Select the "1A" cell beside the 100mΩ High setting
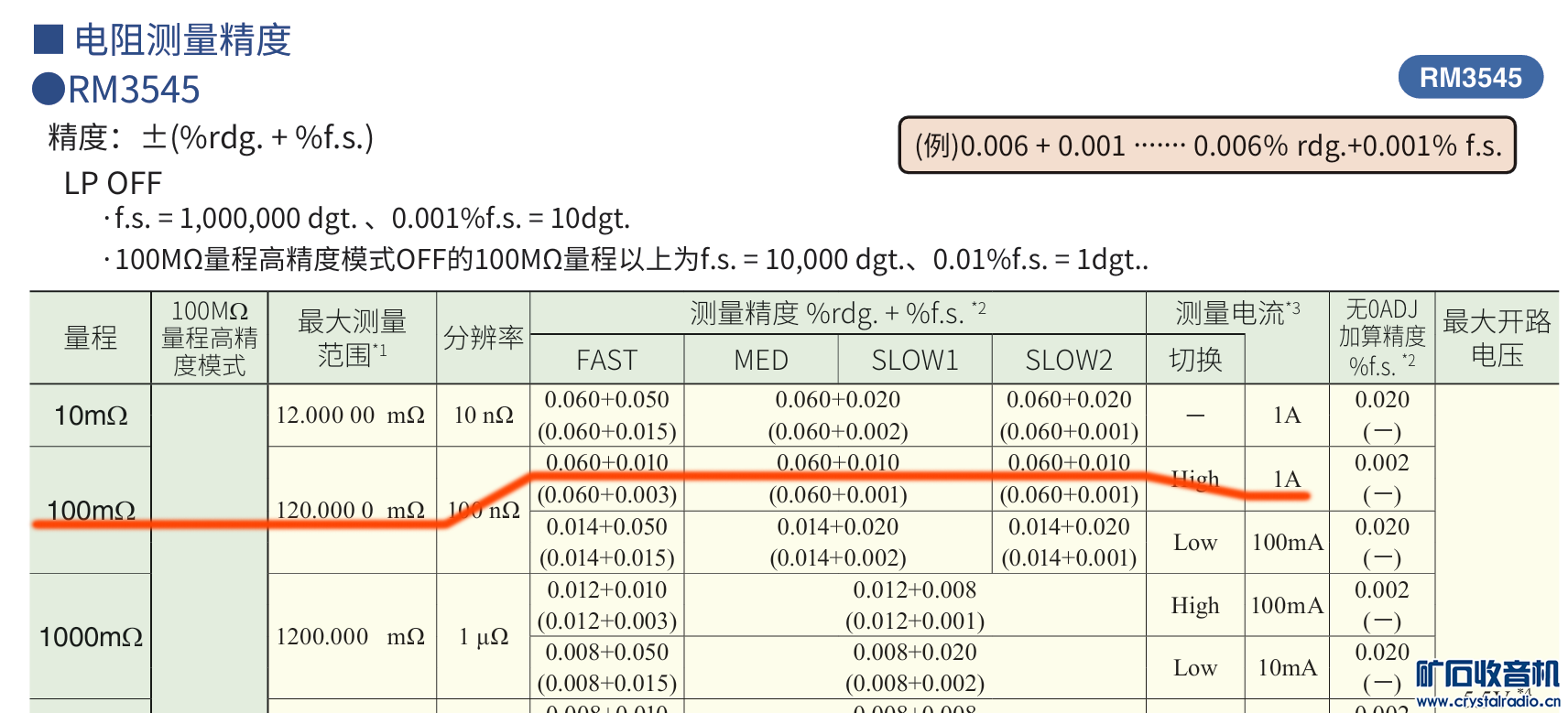 coord(1287,479)
